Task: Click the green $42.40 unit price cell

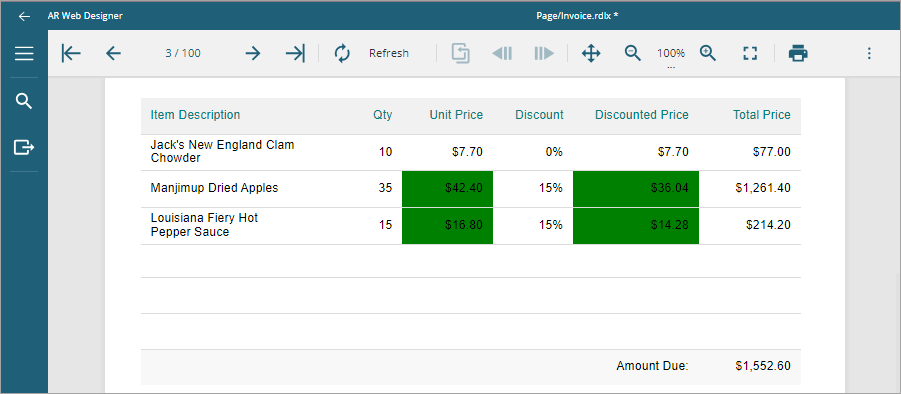Action: (448, 188)
